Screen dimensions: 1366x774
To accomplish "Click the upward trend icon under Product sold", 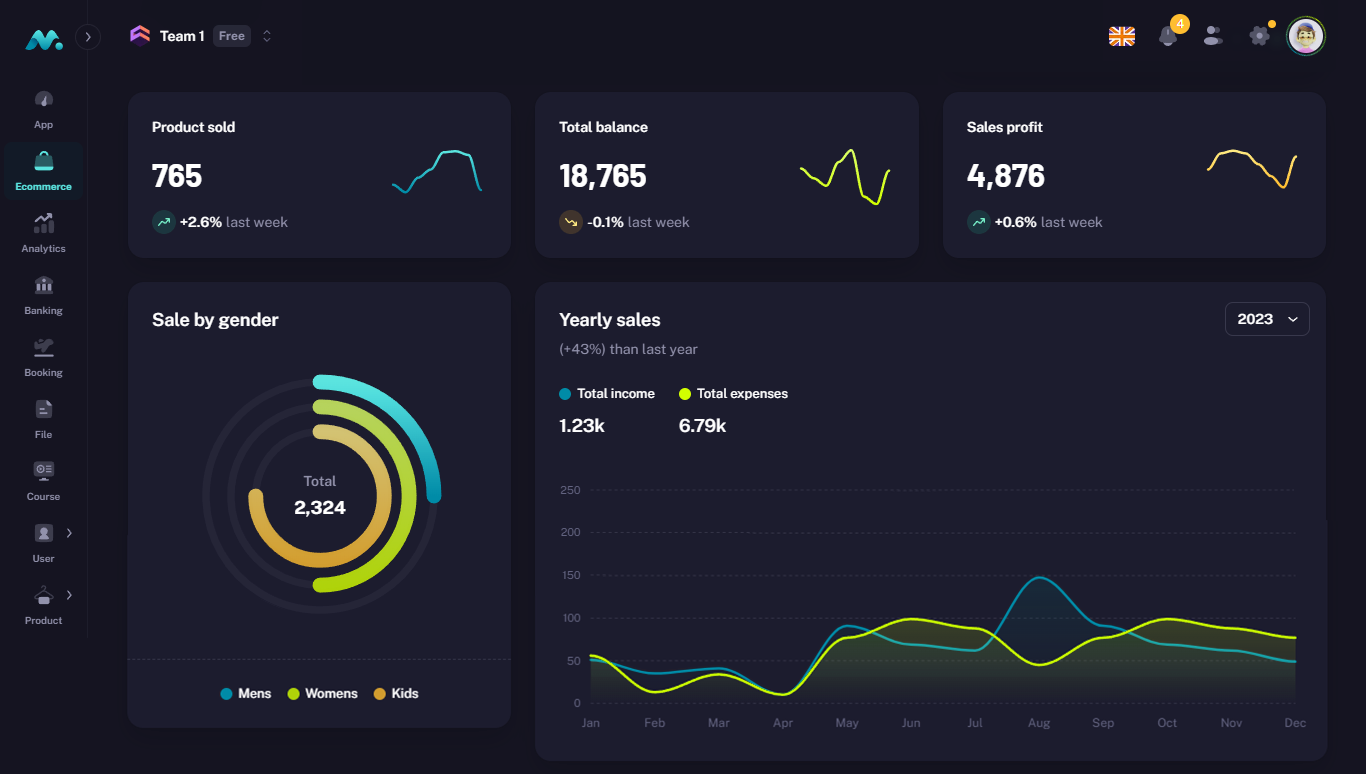I will click(164, 222).
